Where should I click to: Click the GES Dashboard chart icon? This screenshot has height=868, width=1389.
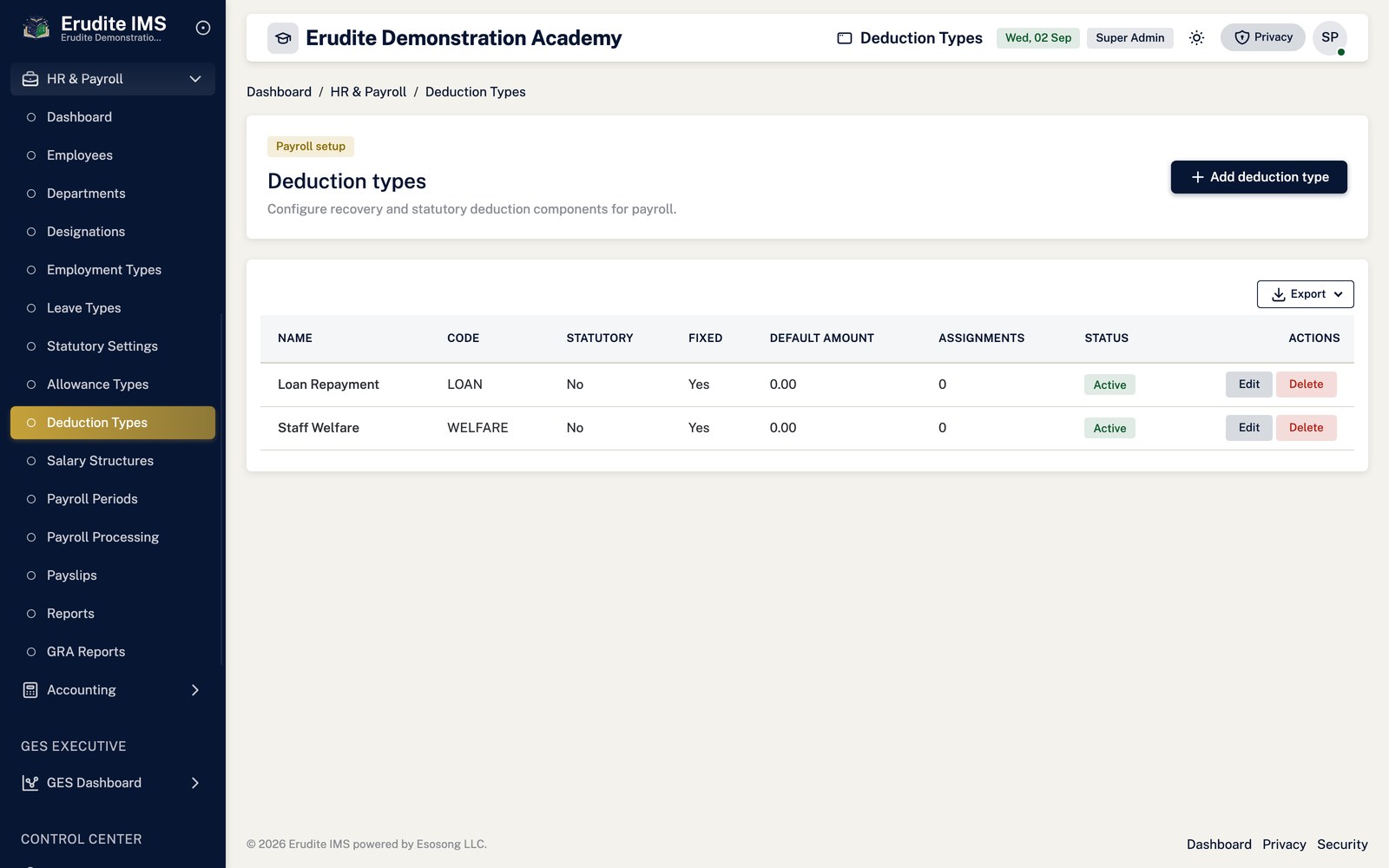(30, 783)
